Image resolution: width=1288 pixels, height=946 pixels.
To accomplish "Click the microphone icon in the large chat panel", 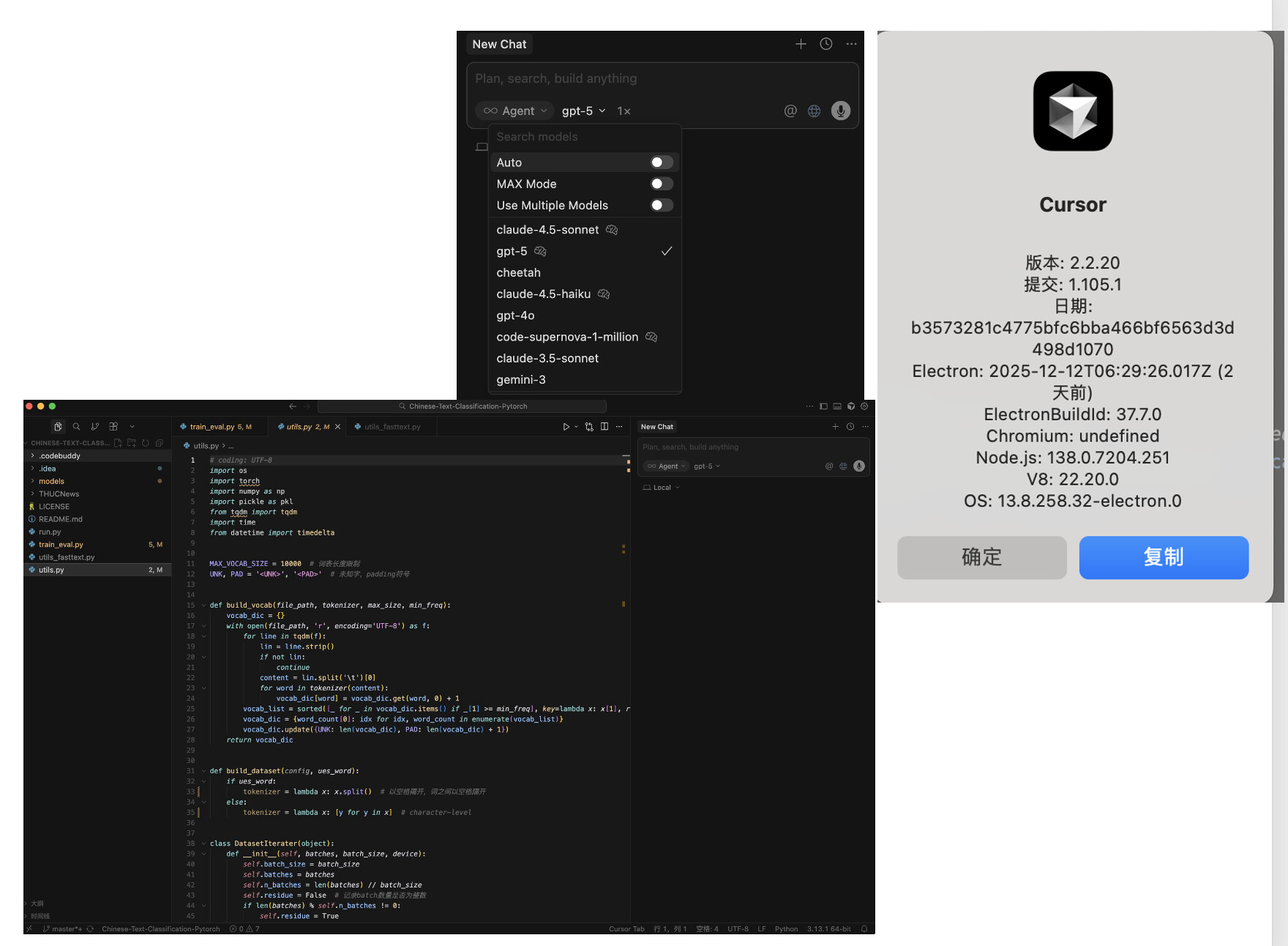I will (x=841, y=111).
